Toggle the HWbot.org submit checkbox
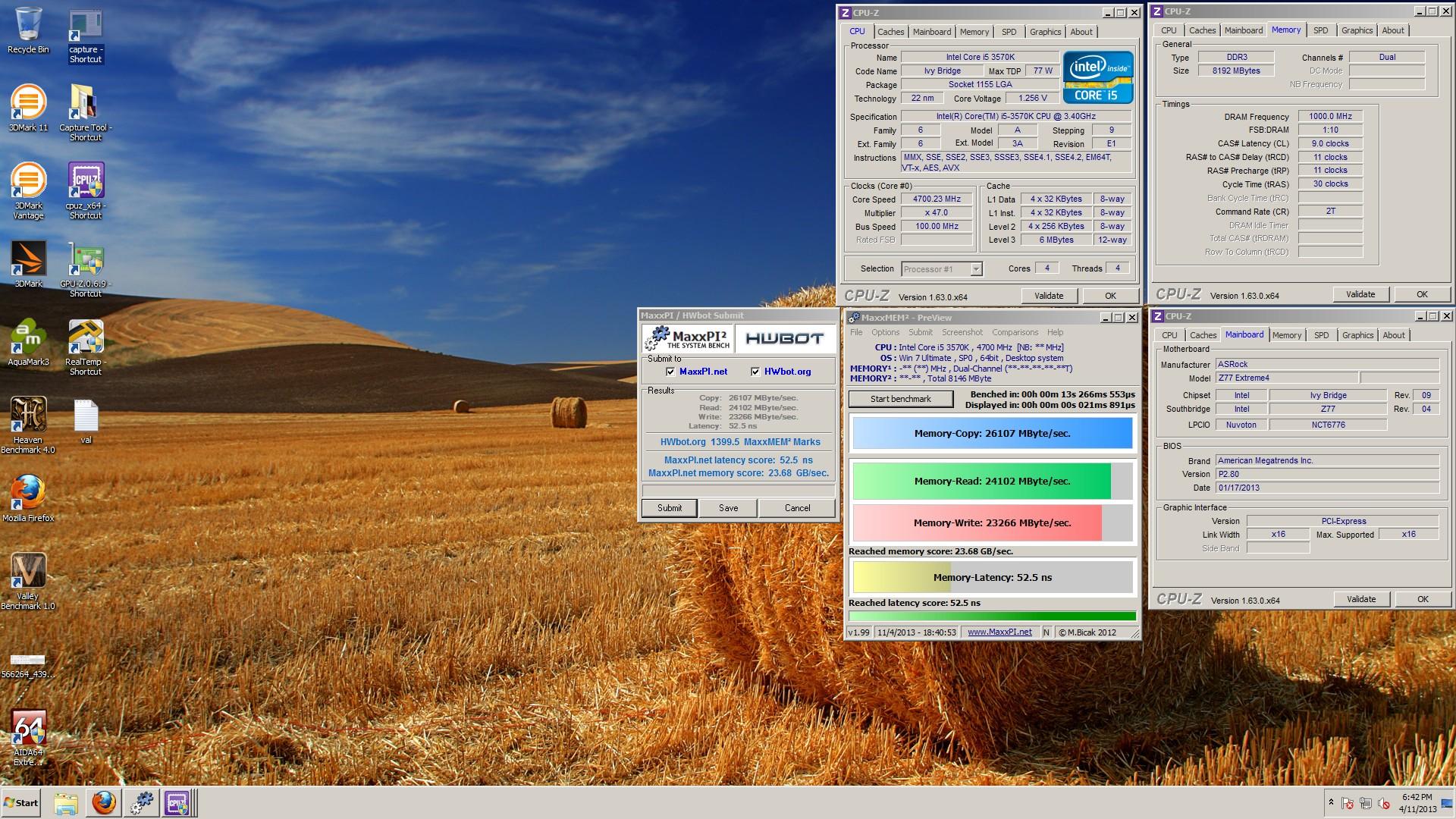 click(x=755, y=372)
